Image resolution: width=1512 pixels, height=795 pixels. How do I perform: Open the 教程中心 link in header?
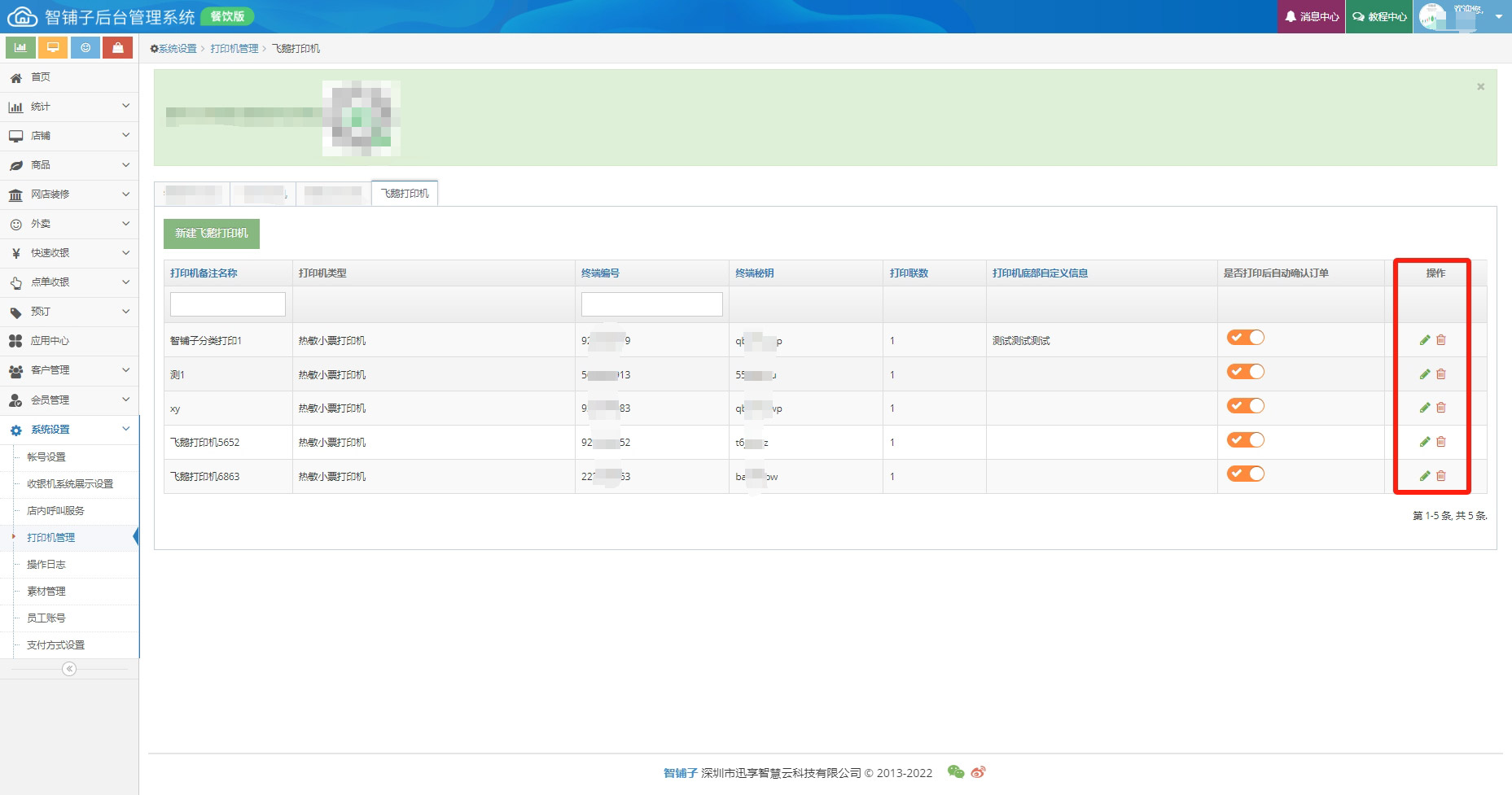point(1380,16)
